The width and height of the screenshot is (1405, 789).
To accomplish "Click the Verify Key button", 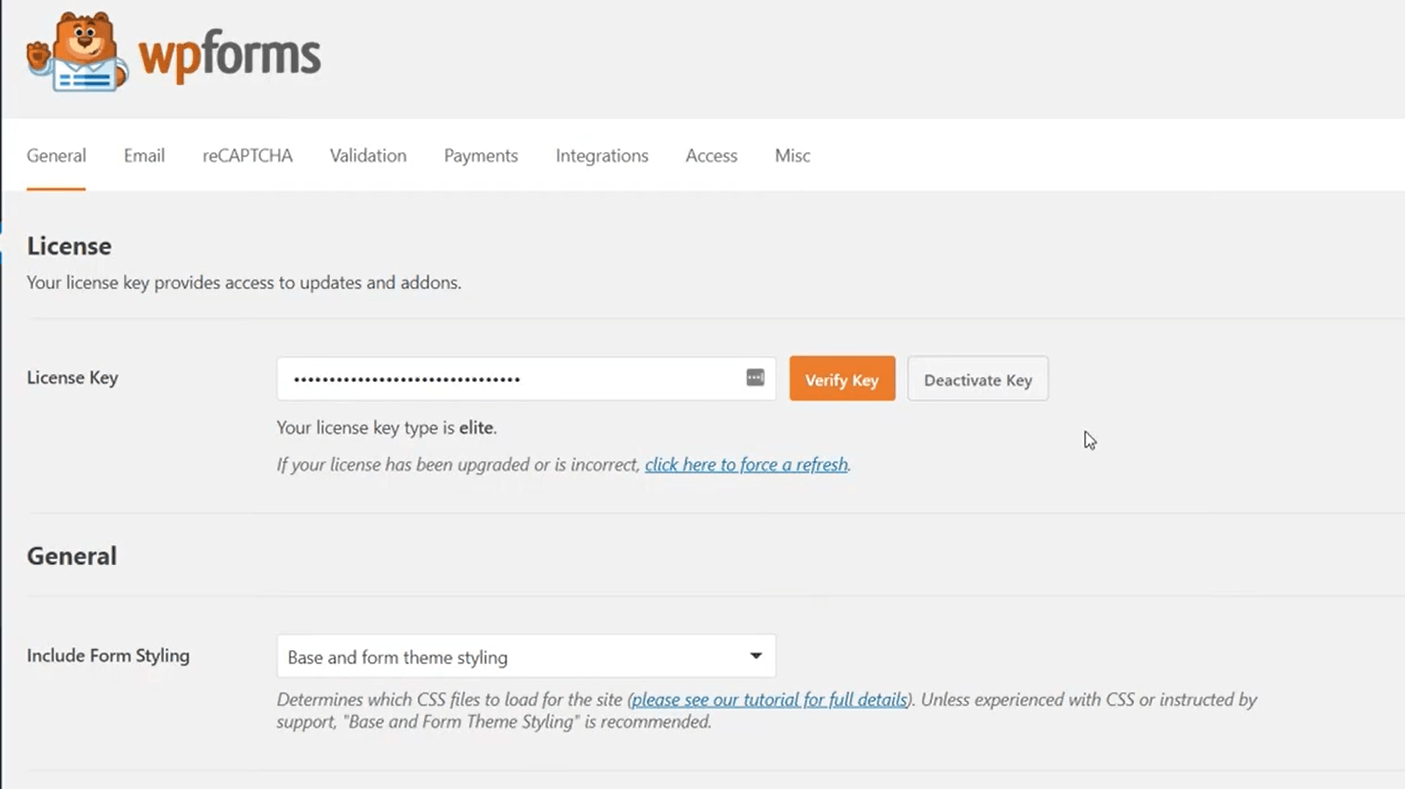I will [841, 379].
